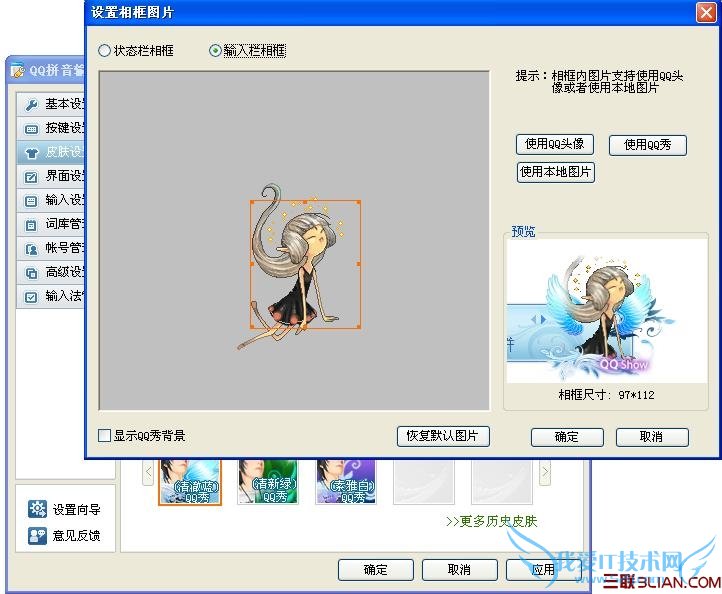Select the 清澈蓝 QQ秀 skin thumbnail
This screenshot has height=594, width=722.
[190, 482]
